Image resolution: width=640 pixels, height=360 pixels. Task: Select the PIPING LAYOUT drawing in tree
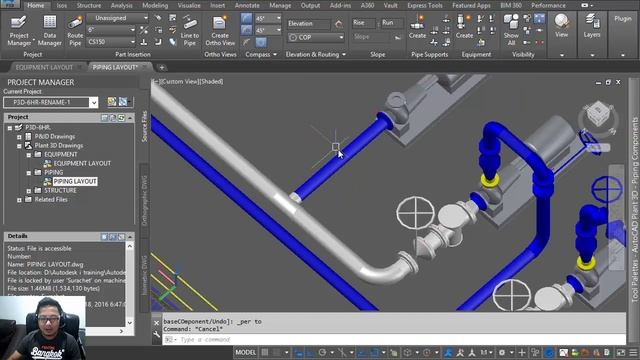coord(75,181)
